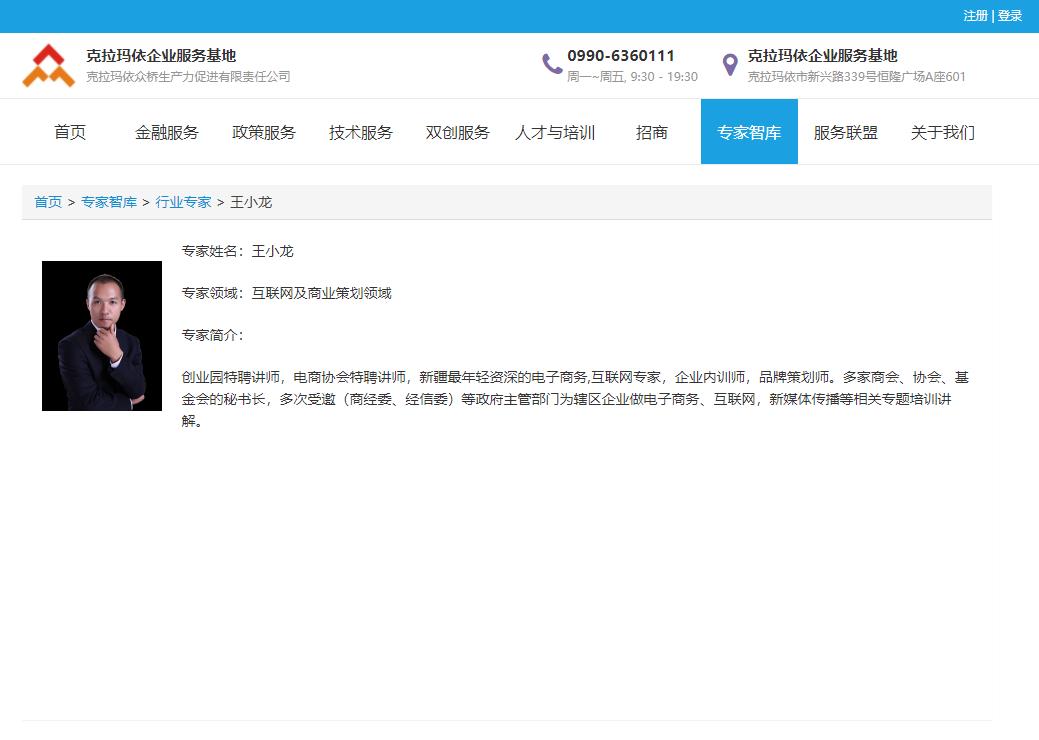Image resolution: width=1039 pixels, height=740 pixels.
Task: Navigate to 双创服务 section
Action: pos(458,132)
